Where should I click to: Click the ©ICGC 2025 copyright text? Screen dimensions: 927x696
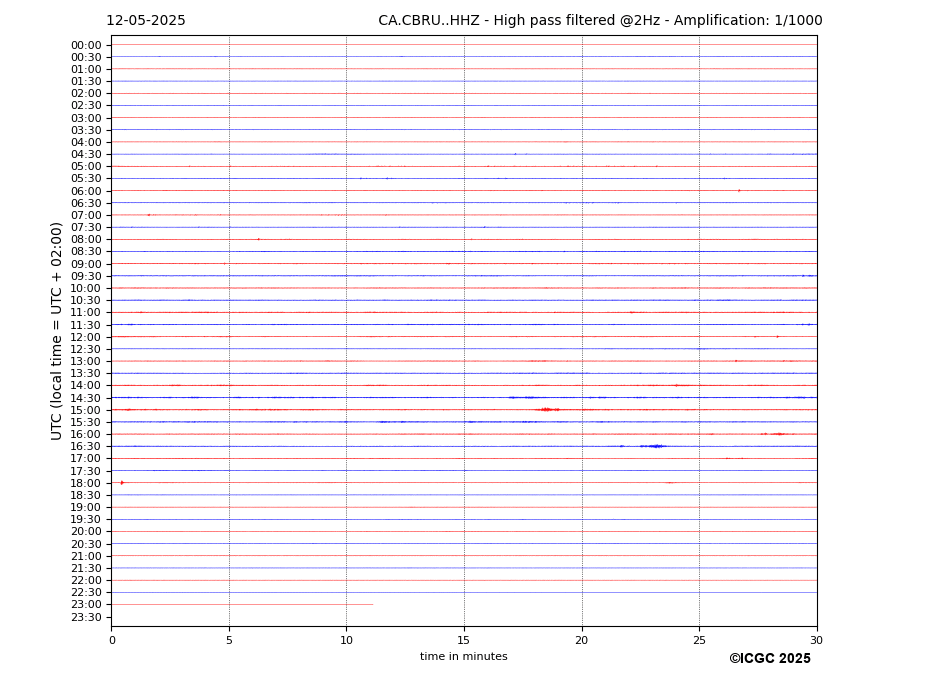[770, 659]
